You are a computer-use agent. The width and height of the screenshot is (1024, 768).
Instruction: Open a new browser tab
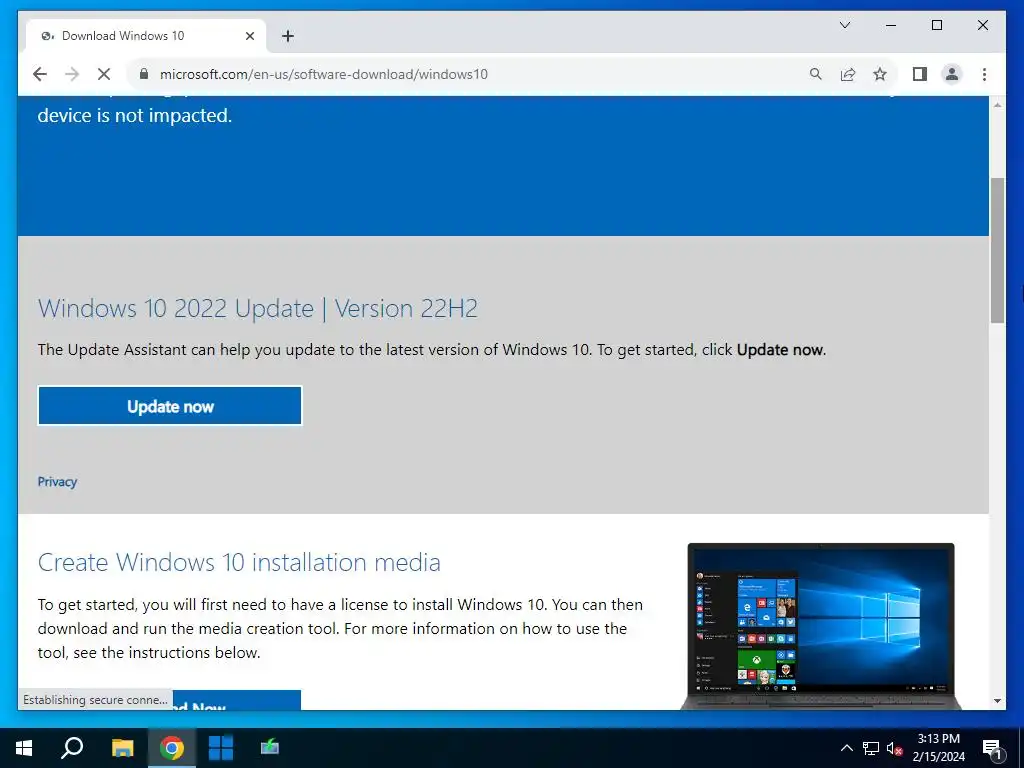pos(288,36)
